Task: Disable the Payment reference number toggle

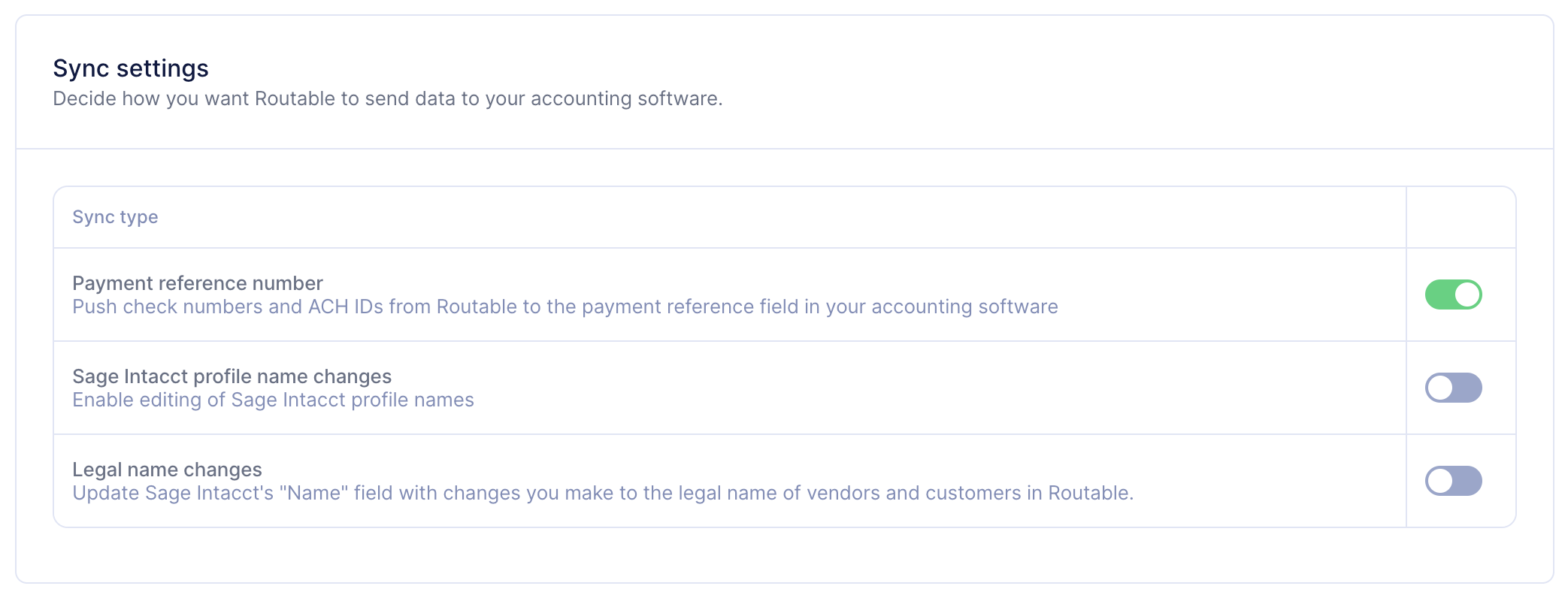Action: [1453, 294]
